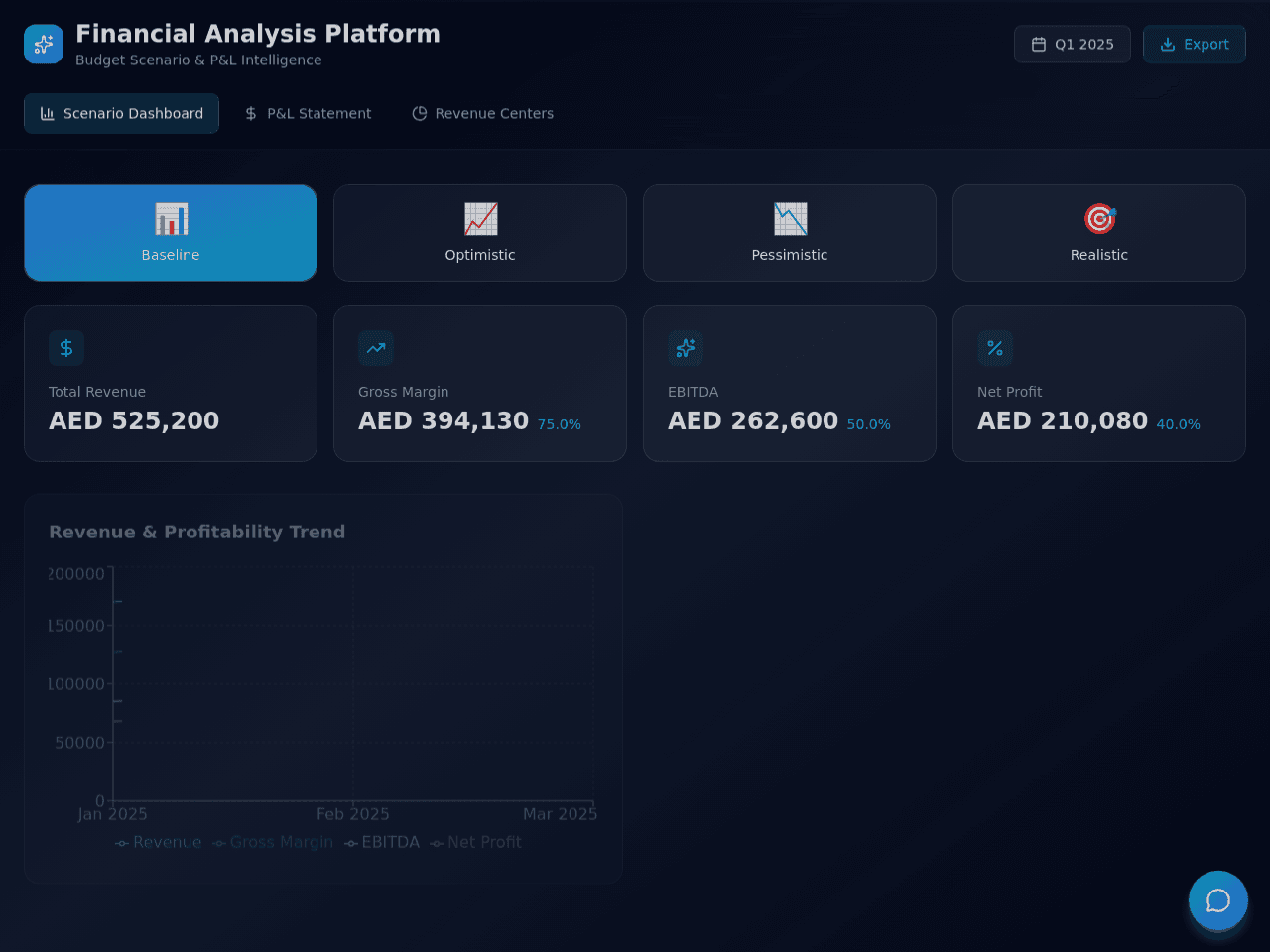Click the EBITDA card label

pyautogui.click(x=694, y=392)
